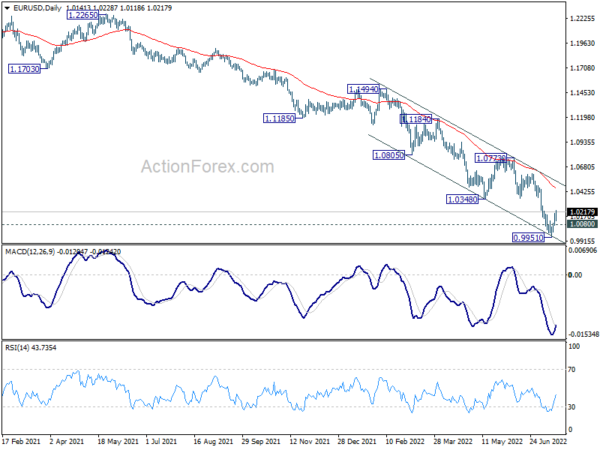Click the current price tag 1.02179
This screenshot has width=600, height=450.
click(x=582, y=212)
